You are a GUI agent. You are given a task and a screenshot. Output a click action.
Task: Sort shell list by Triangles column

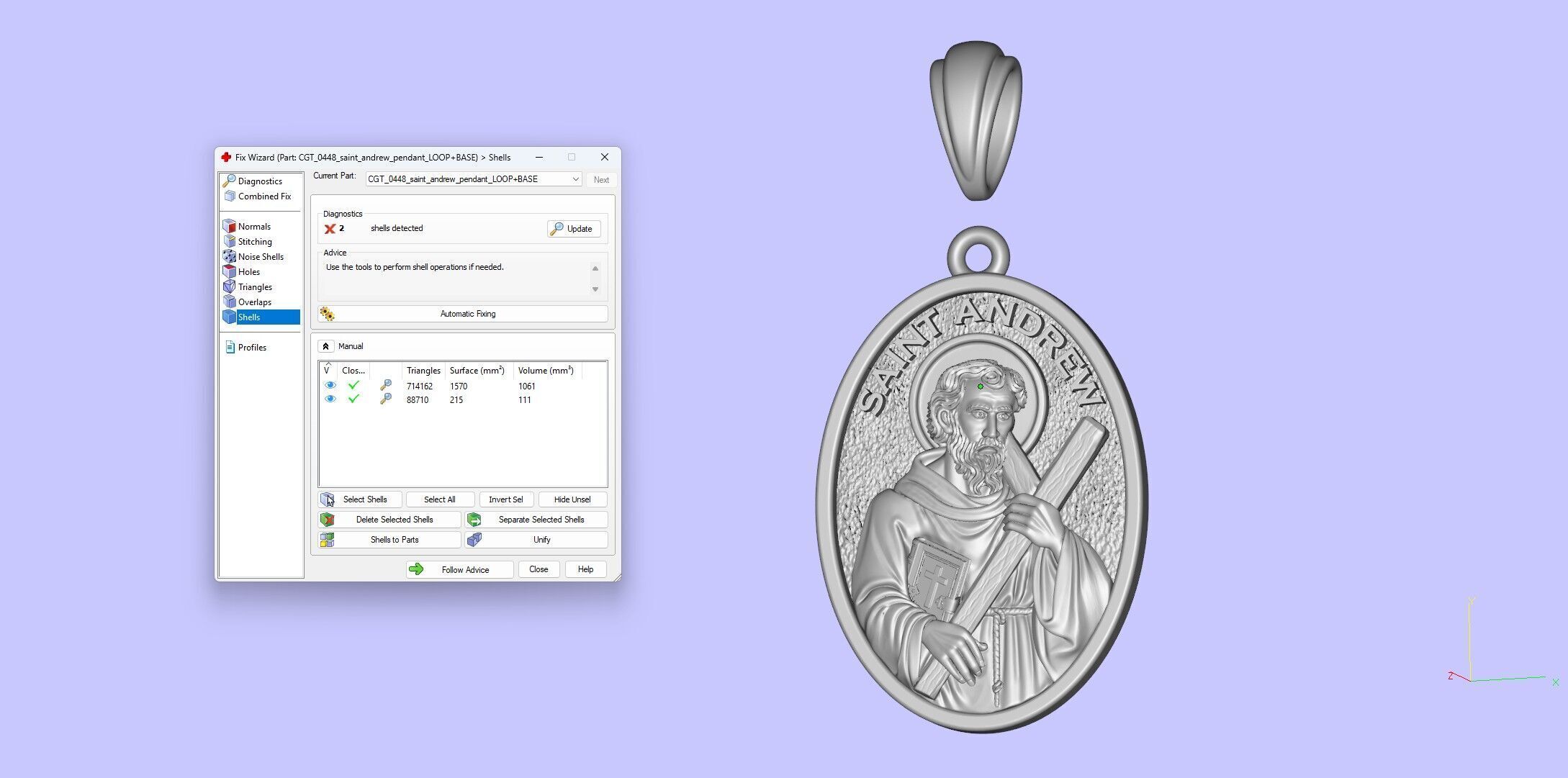(x=423, y=371)
